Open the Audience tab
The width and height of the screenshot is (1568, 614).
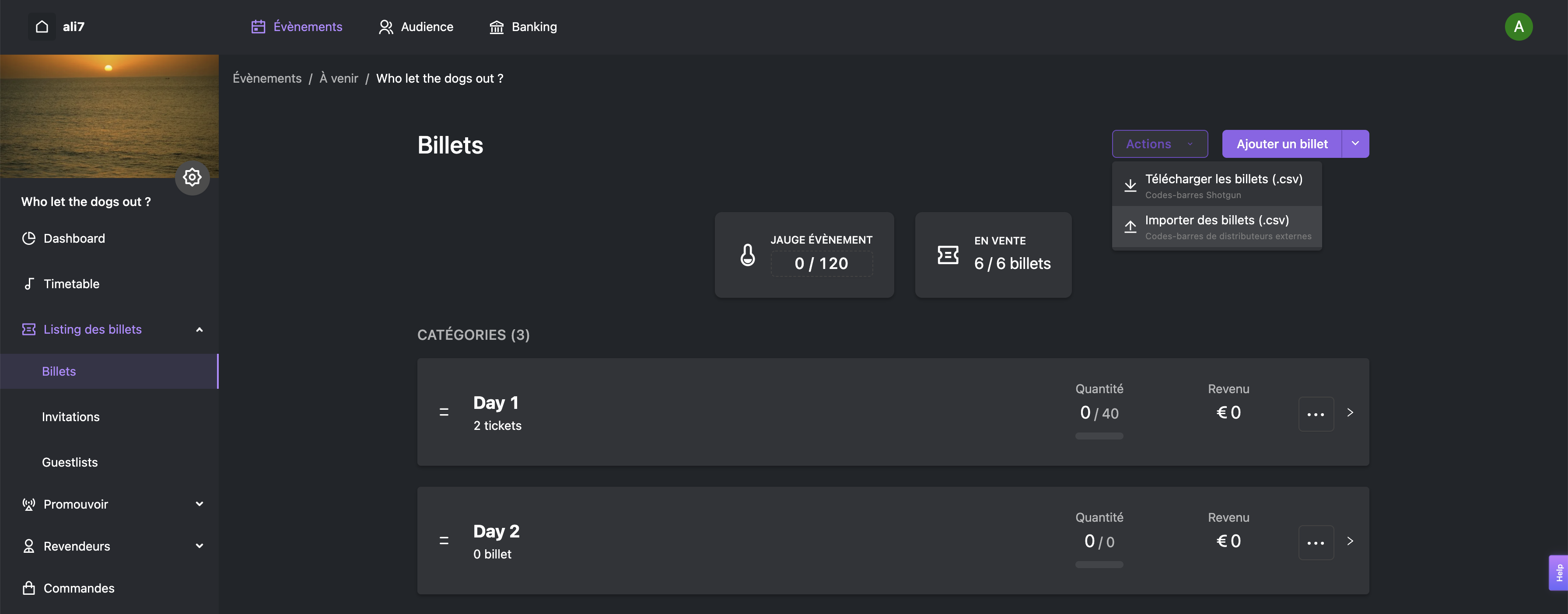416,27
